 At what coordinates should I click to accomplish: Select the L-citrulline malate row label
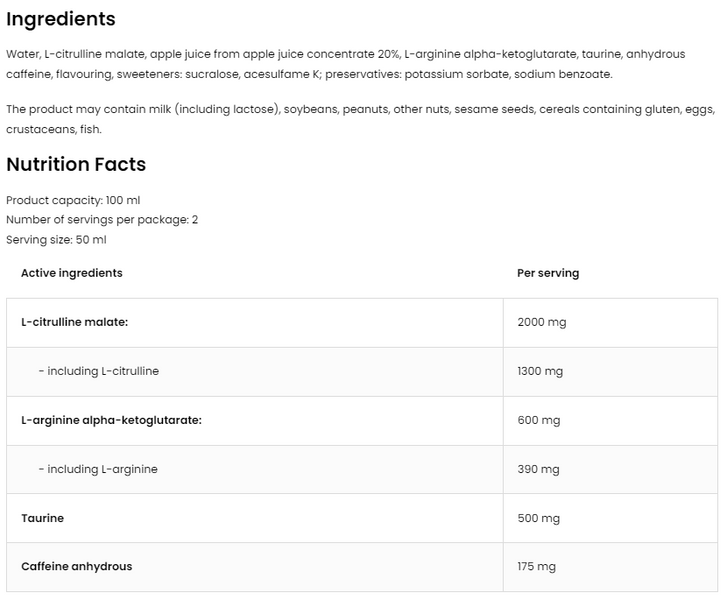pos(75,322)
